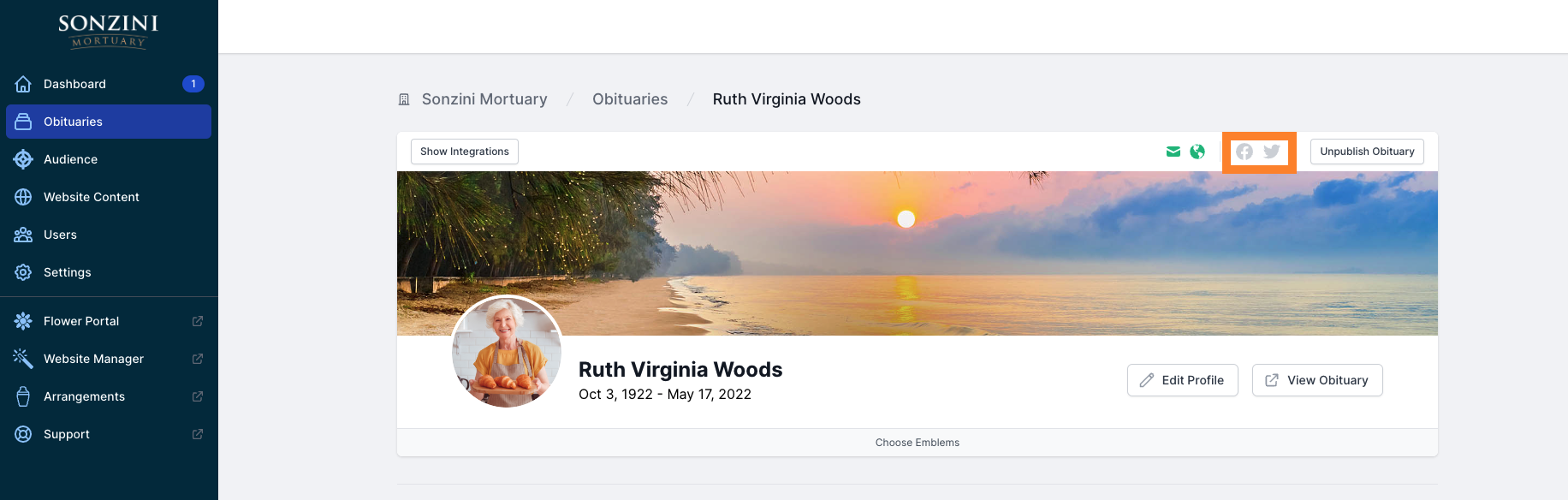The image size is (1568, 500).
Task: Select the Audience section icon
Action: (23, 159)
